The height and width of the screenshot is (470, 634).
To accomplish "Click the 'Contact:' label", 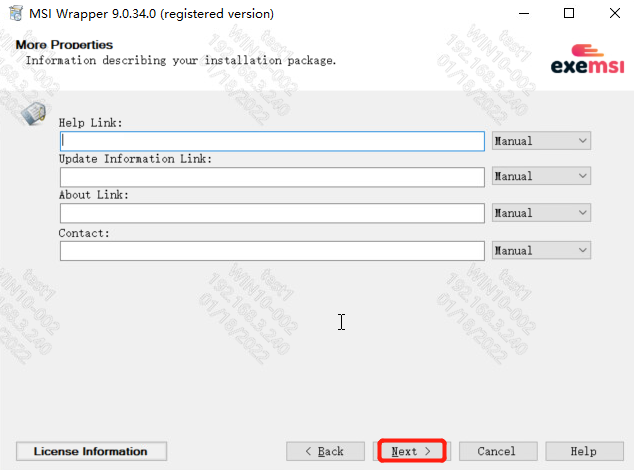I will (84, 233).
